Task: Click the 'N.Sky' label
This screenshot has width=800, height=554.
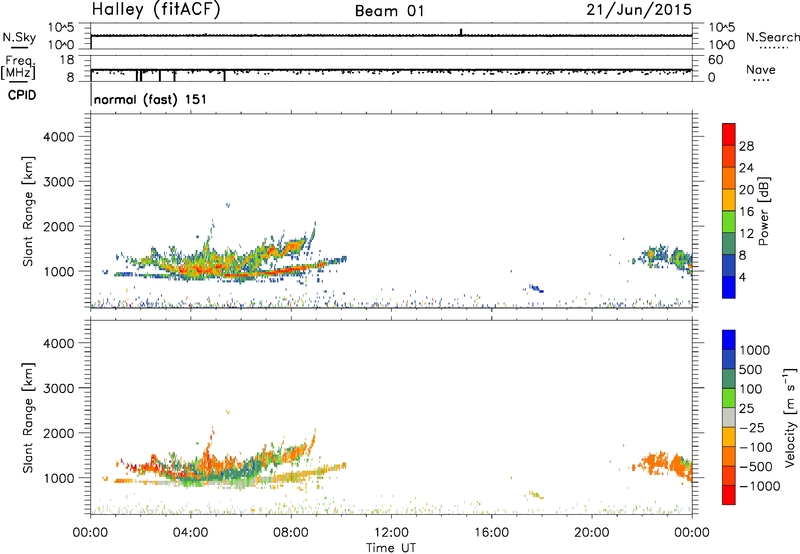Action: point(19,37)
